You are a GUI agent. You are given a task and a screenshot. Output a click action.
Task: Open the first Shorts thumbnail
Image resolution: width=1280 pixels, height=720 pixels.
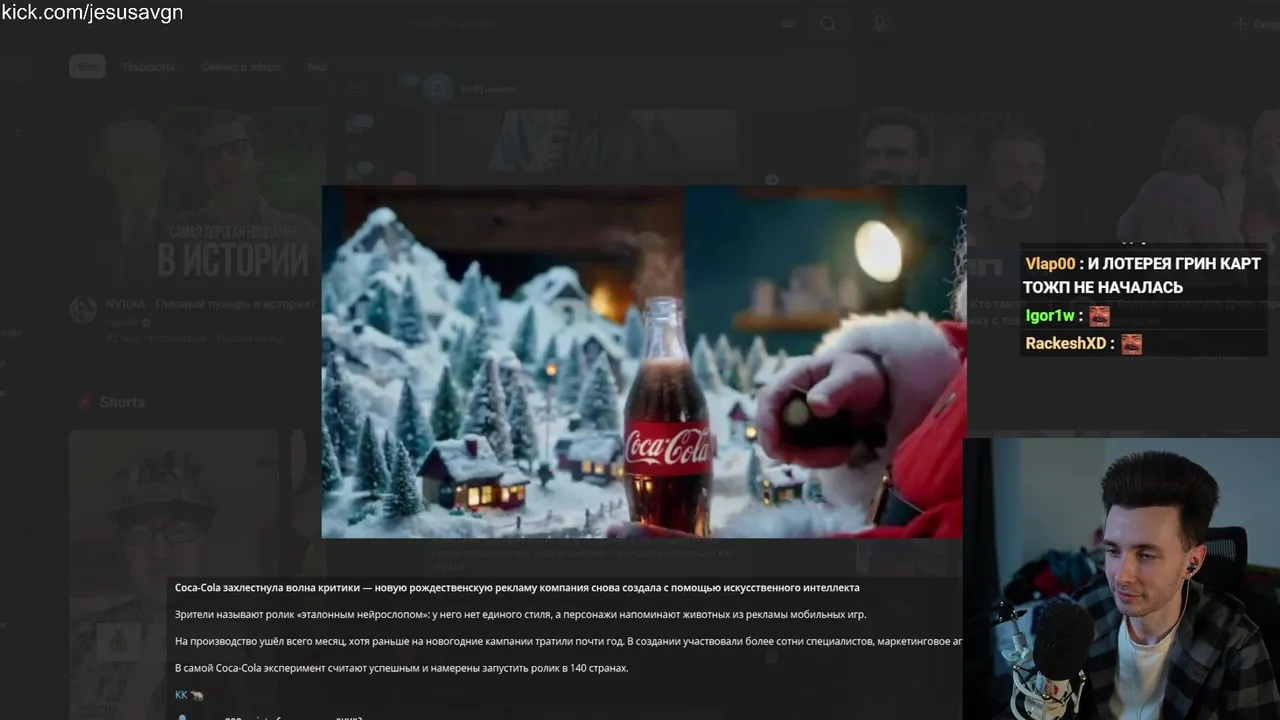[x=174, y=575]
